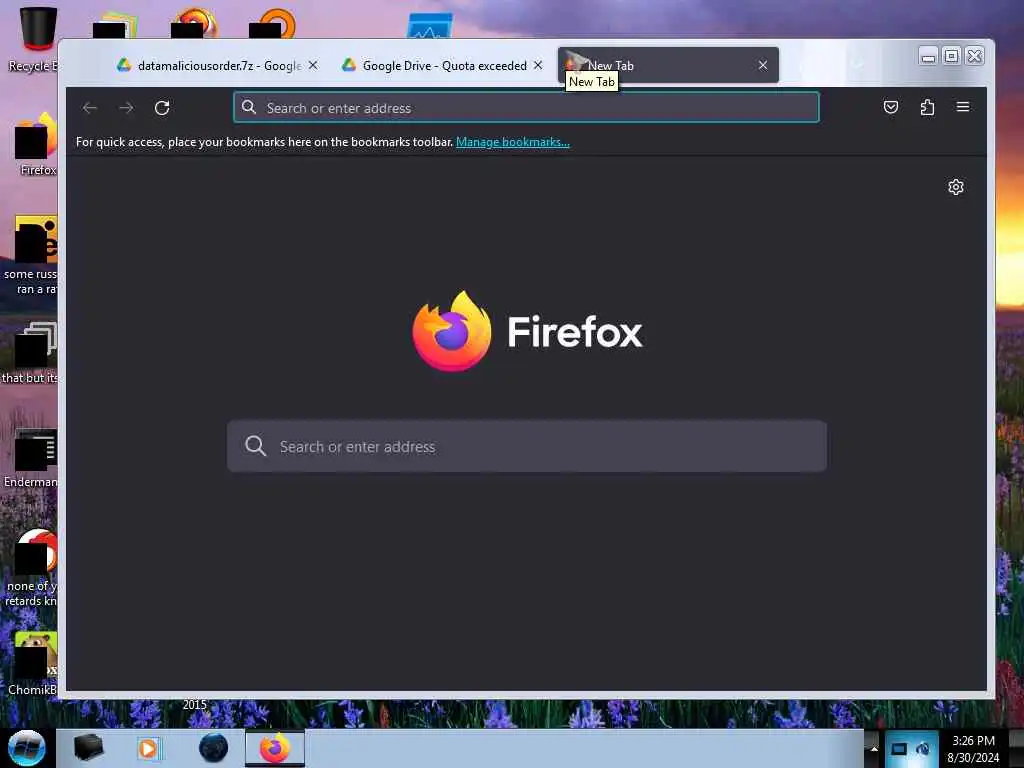Screen dimensions: 1024x768
Task: Click the magnifier icon in the center search box
Action: (255, 446)
